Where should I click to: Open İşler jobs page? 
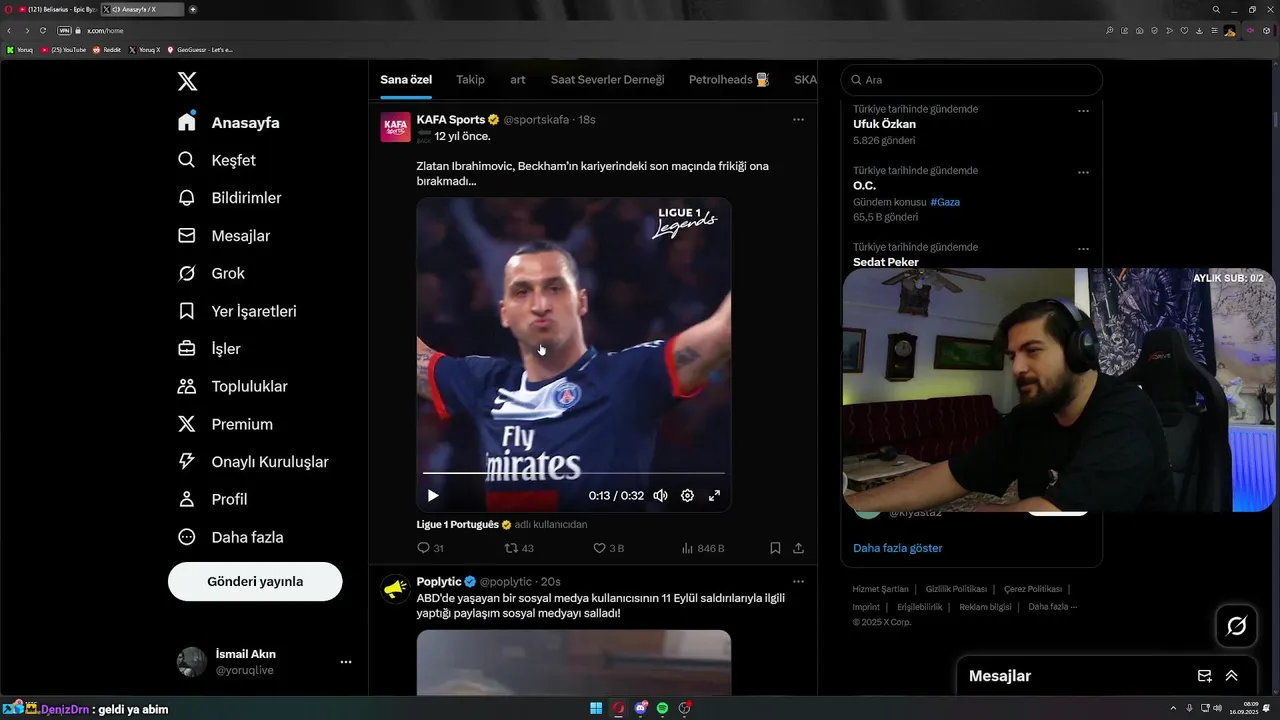coord(209,349)
